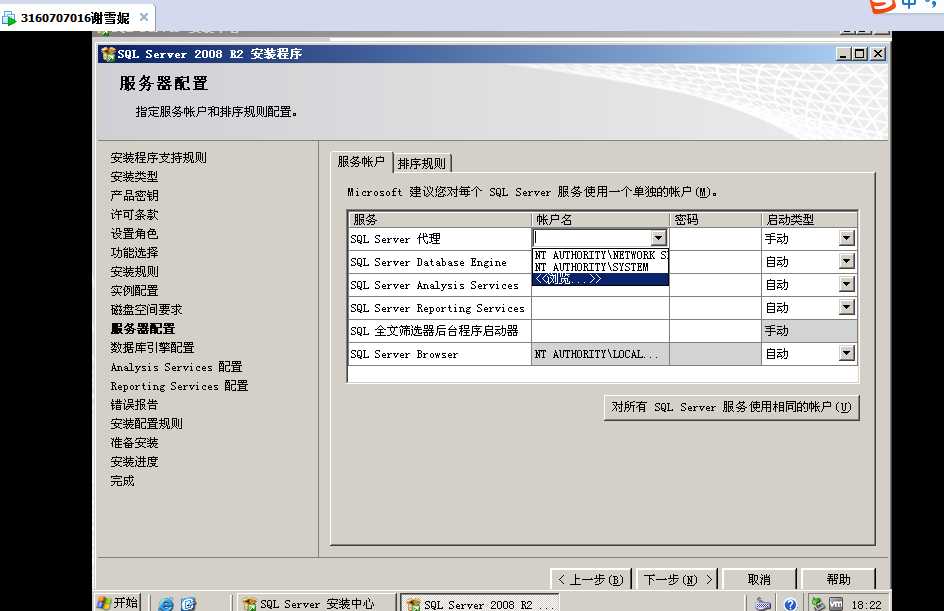Click the NT AUTHORITY\LOCAL... account cell
The height and width of the screenshot is (611, 944).
coord(600,354)
